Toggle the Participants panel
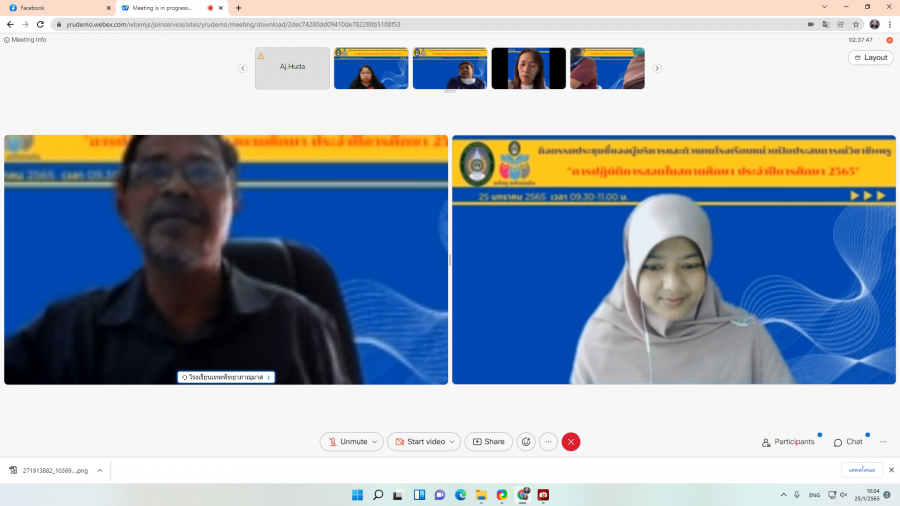The width and height of the screenshot is (900, 506). click(x=788, y=442)
